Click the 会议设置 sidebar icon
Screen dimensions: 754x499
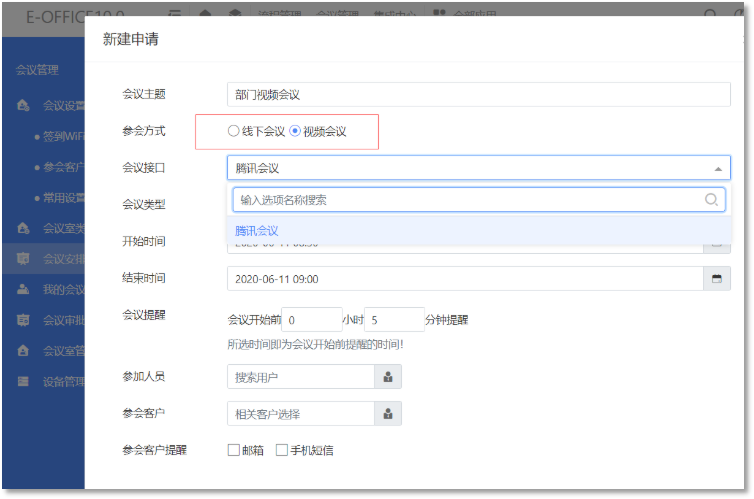(23, 105)
